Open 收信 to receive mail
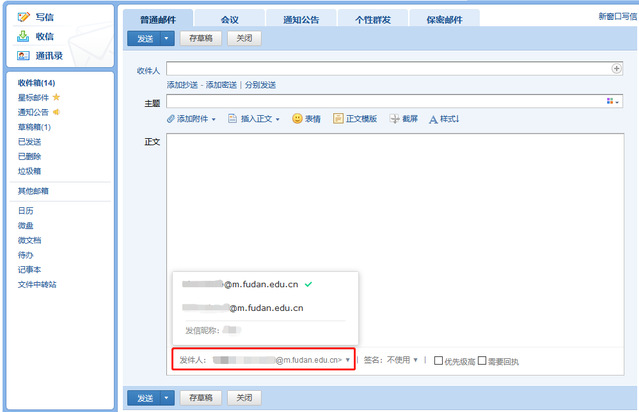Screen dimensions: 639x412 click(x=24, y=36)
